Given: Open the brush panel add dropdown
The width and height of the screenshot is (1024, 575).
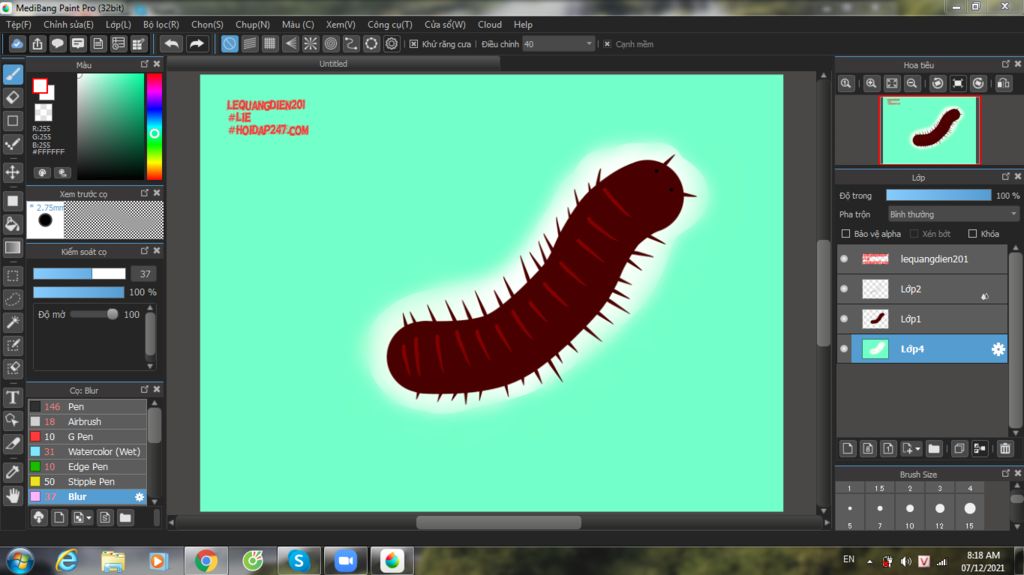Looking at the screenshot, I should click(x=89, y=518).
